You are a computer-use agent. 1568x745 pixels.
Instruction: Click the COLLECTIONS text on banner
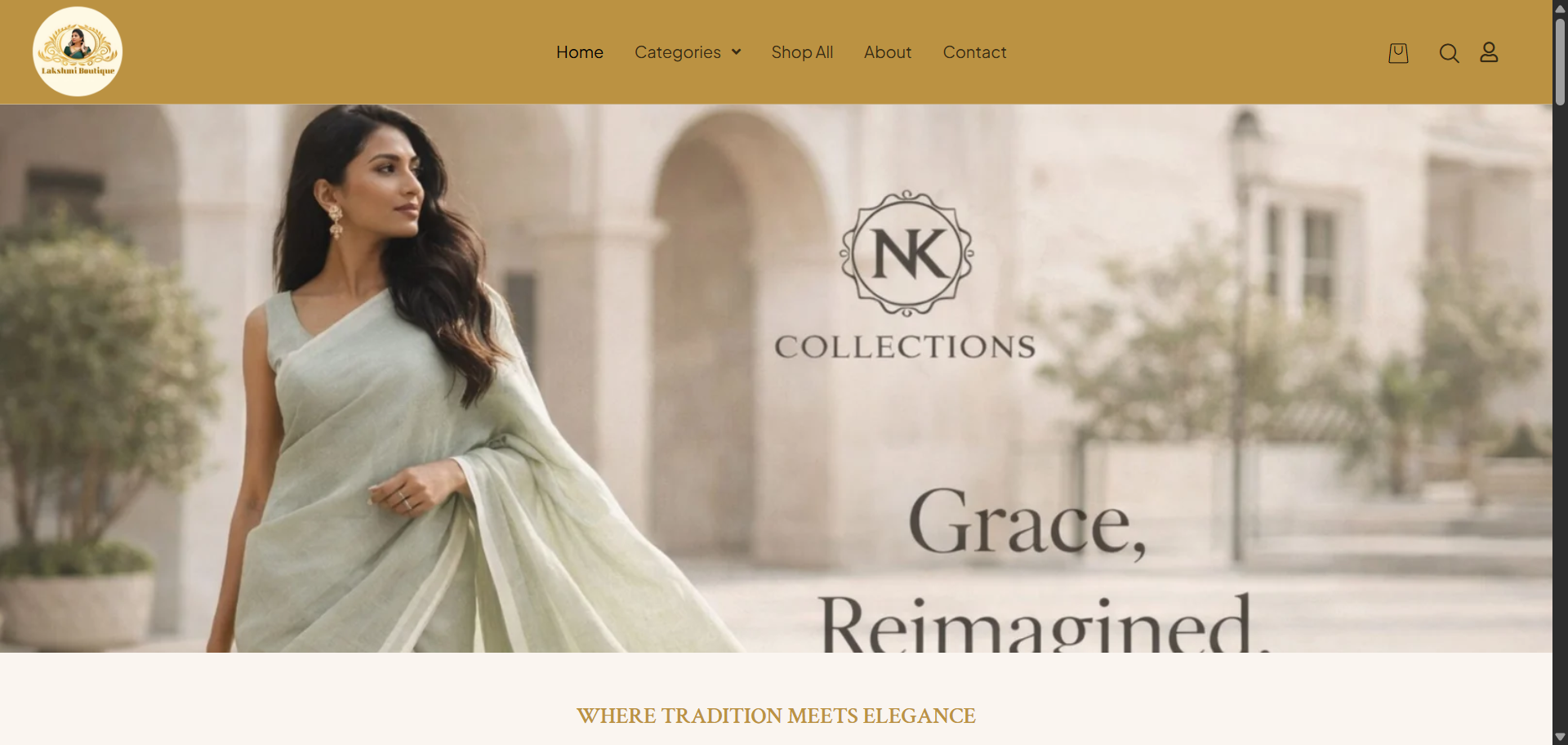coord(905,347)
